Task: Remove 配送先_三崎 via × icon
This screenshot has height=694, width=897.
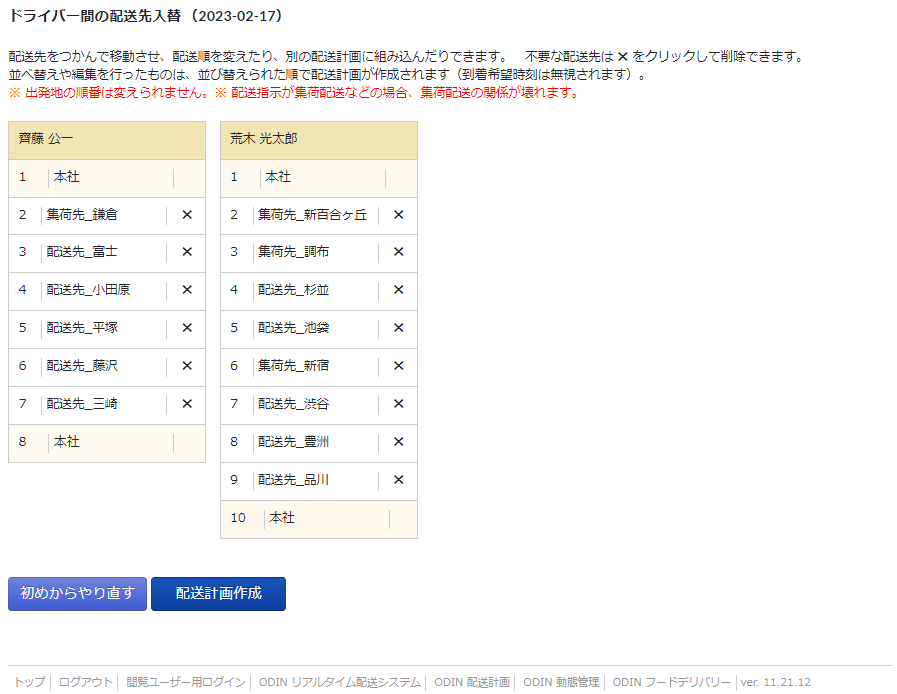Action: (186, 404)
